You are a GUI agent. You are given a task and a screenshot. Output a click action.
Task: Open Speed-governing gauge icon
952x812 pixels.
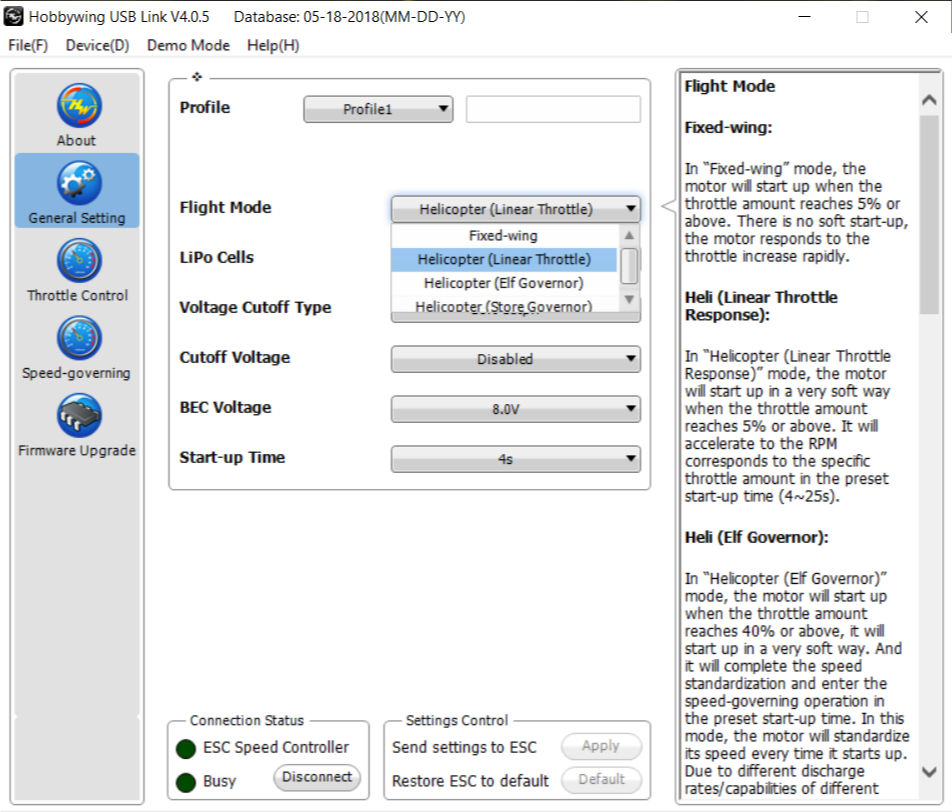click(x=79, y=338)
